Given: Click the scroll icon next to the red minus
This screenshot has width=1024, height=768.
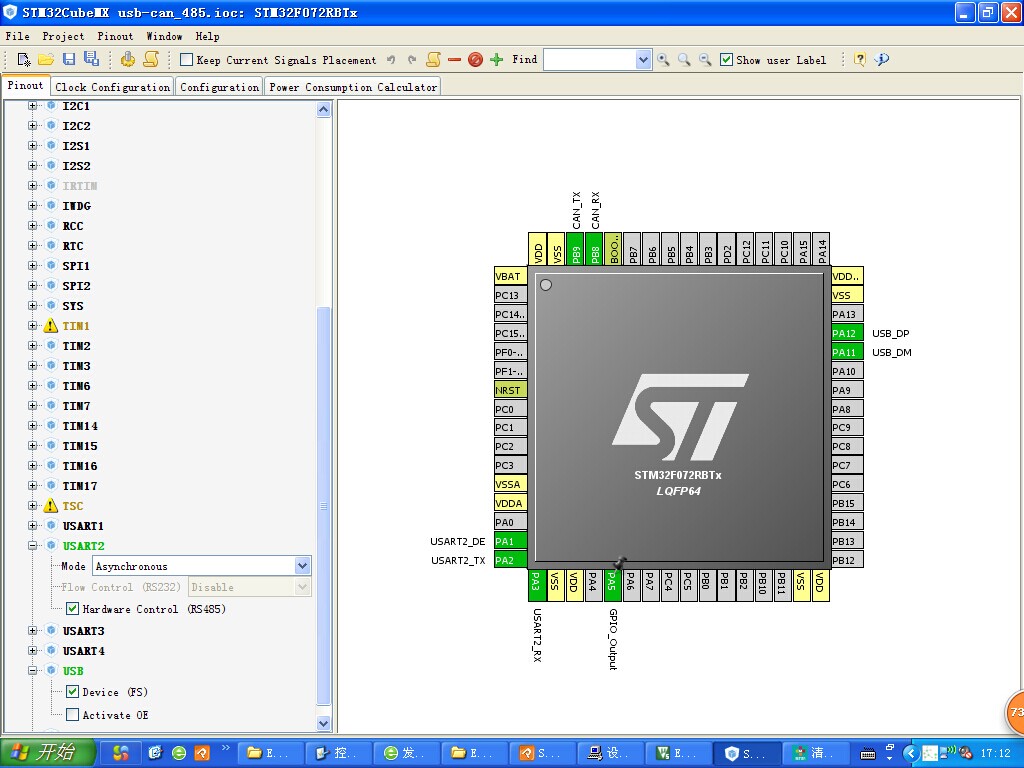Looking at the screenshot, I should [433, 59].
